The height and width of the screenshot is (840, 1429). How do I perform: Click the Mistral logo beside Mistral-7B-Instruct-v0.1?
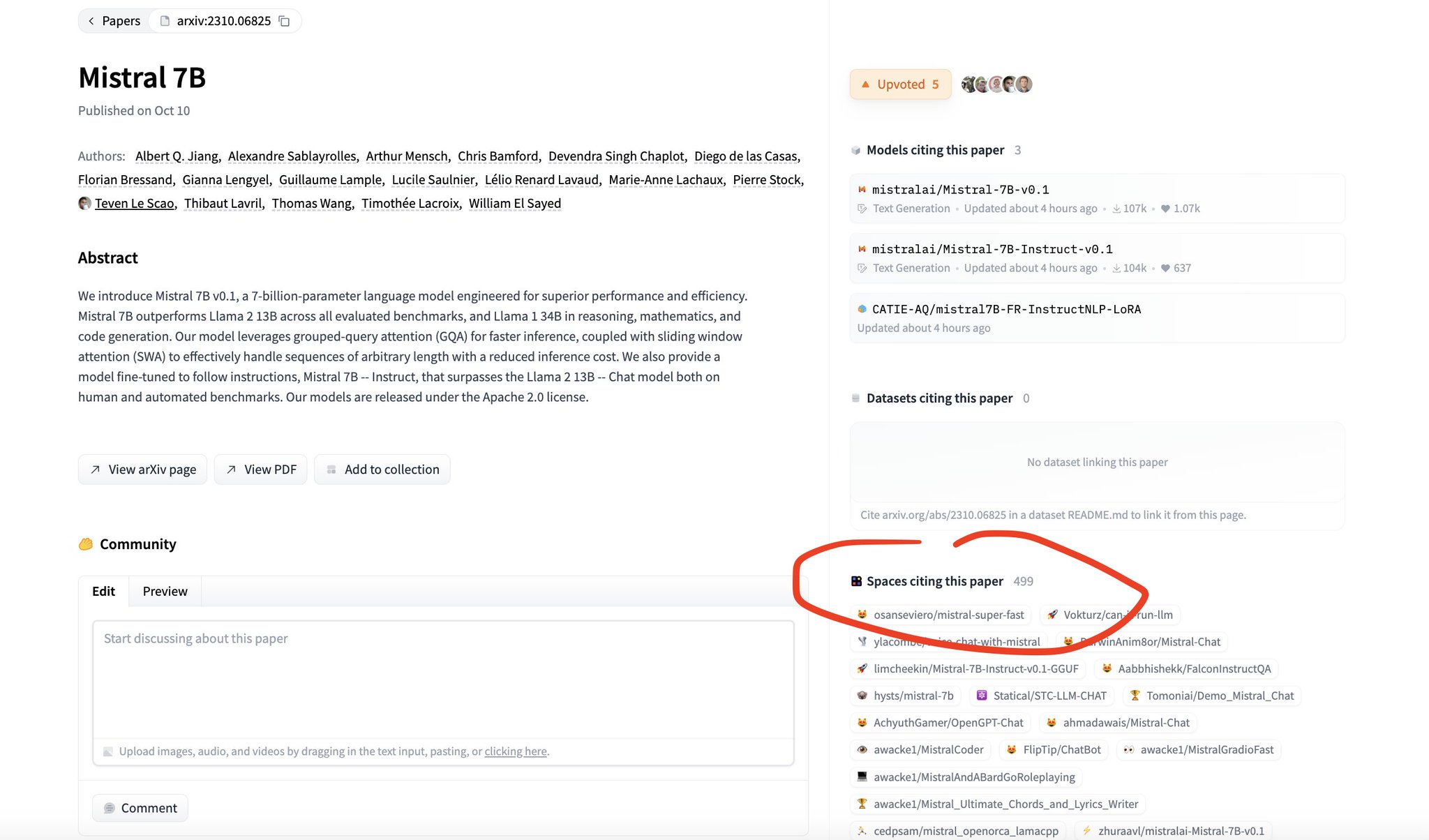[x=862, y=249]
